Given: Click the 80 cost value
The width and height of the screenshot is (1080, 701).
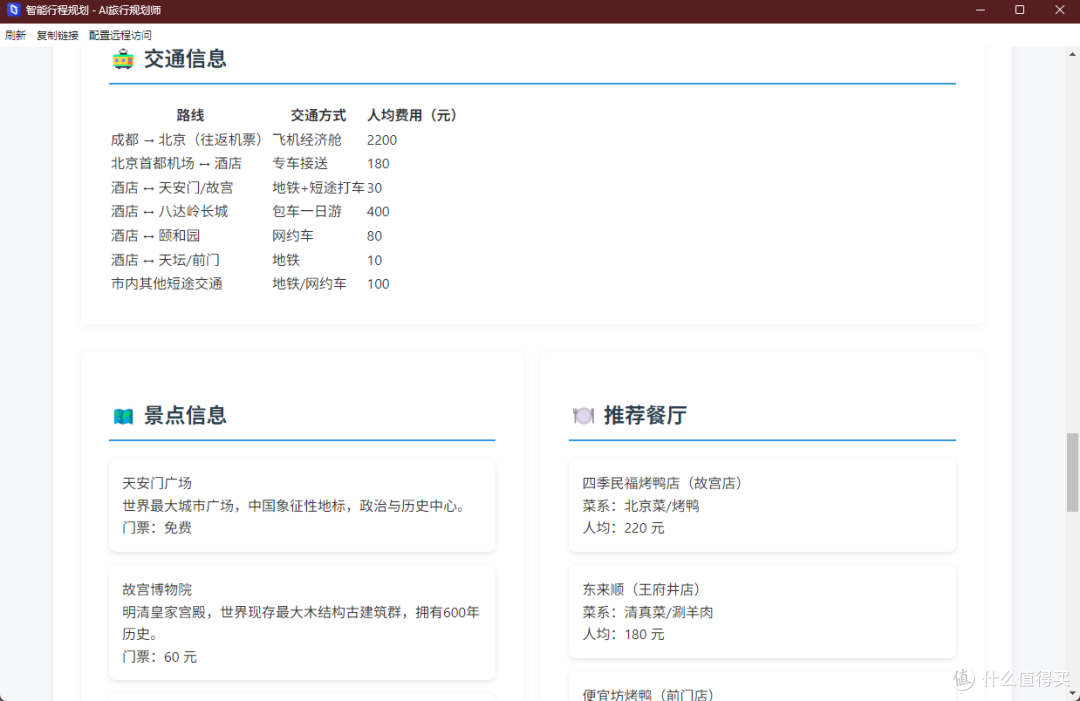Looking at the screenshot, I should 374,236.
